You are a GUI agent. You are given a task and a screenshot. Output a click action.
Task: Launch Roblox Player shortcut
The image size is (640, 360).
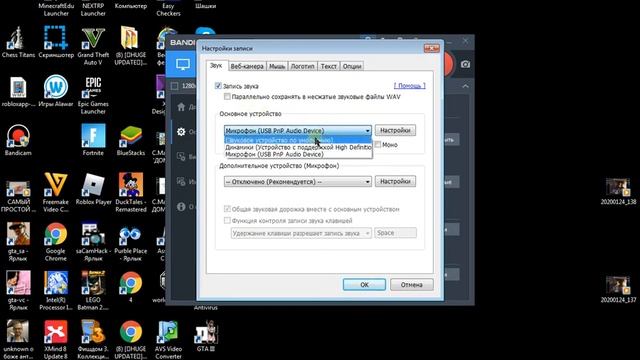pos(93,189)
